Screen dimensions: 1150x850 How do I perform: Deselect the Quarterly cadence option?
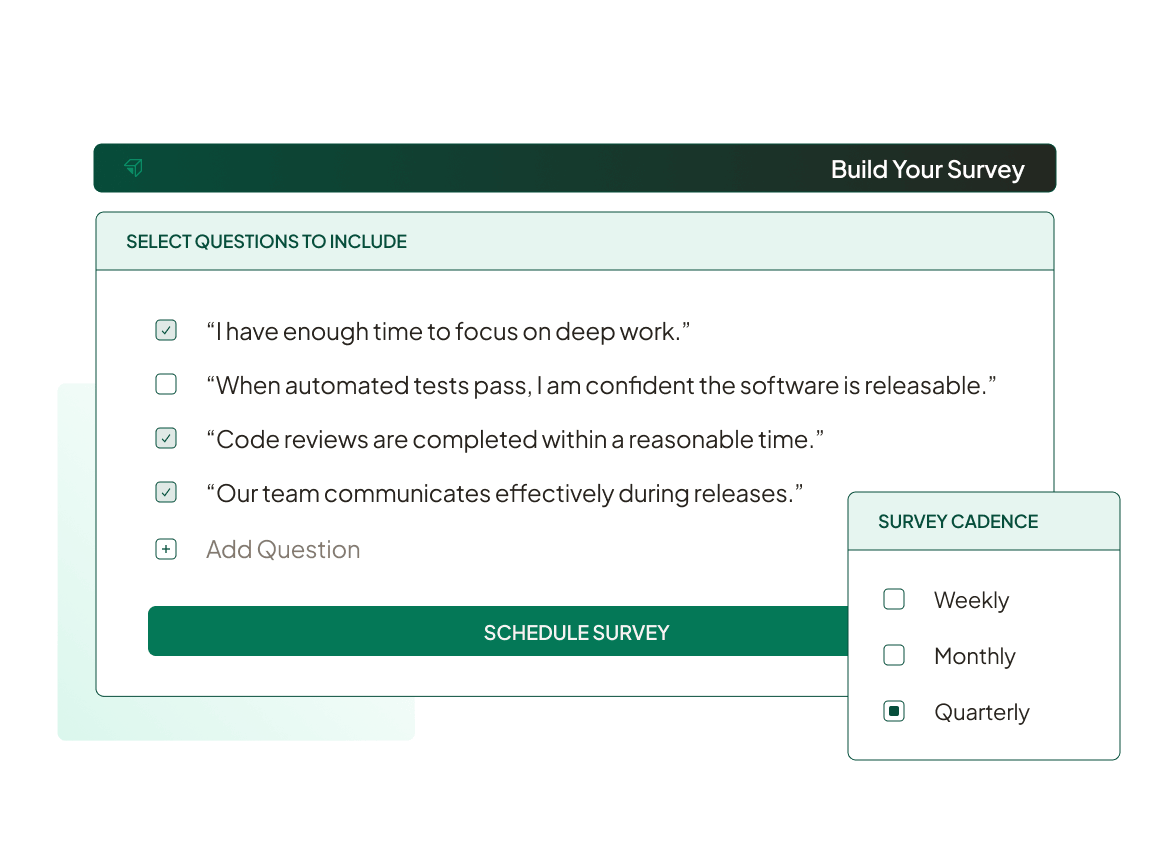(x=893, y=711)
